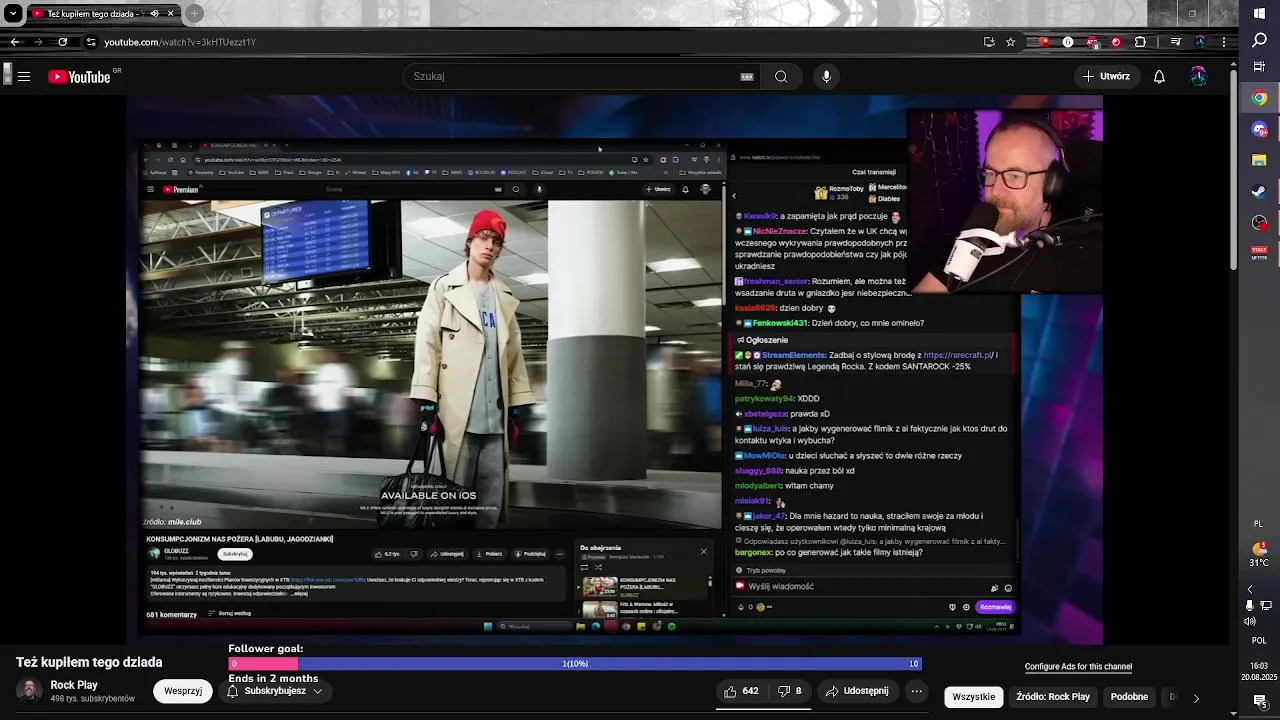Show hidden system tray icons chevron
The image size is (1280, 720).
[x=1250, y=589]
